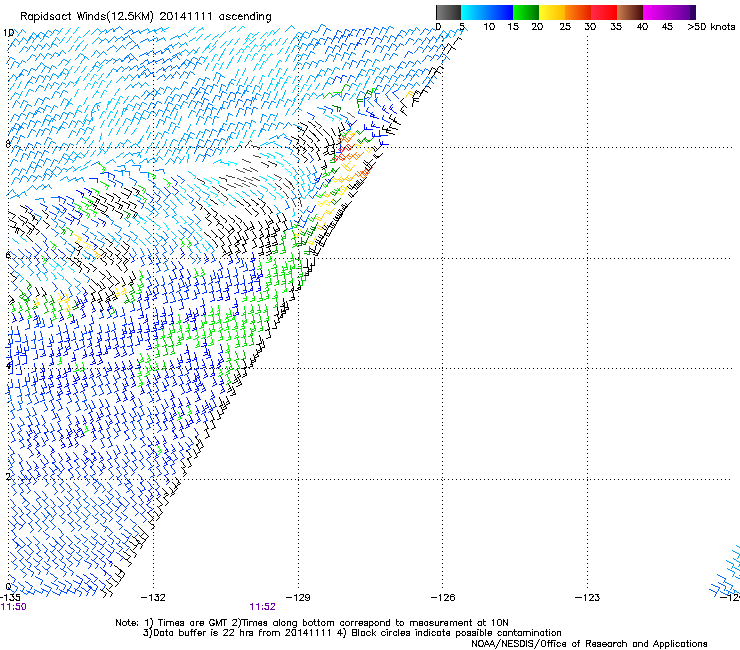Click the brown 35-40 knots legend segment

click(x=630, y=12)
